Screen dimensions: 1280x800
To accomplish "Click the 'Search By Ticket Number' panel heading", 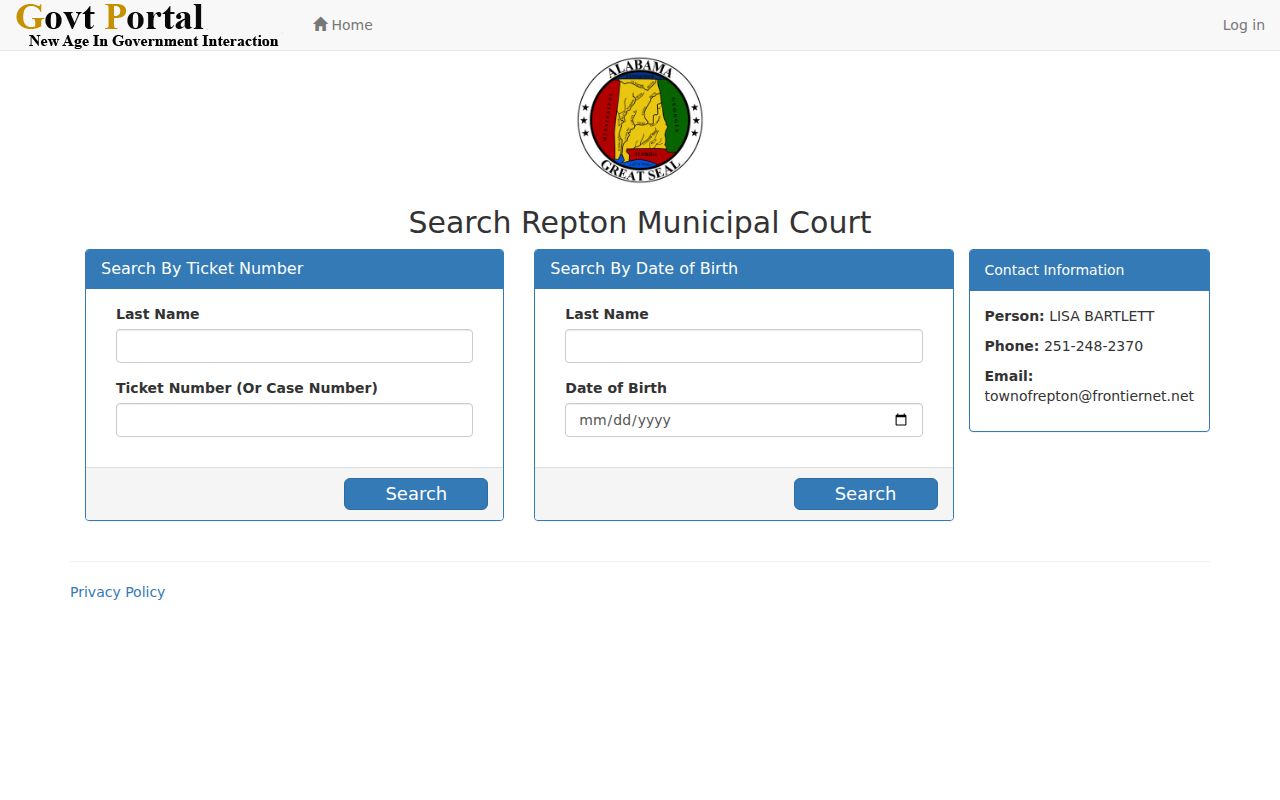I will [294, 269].
